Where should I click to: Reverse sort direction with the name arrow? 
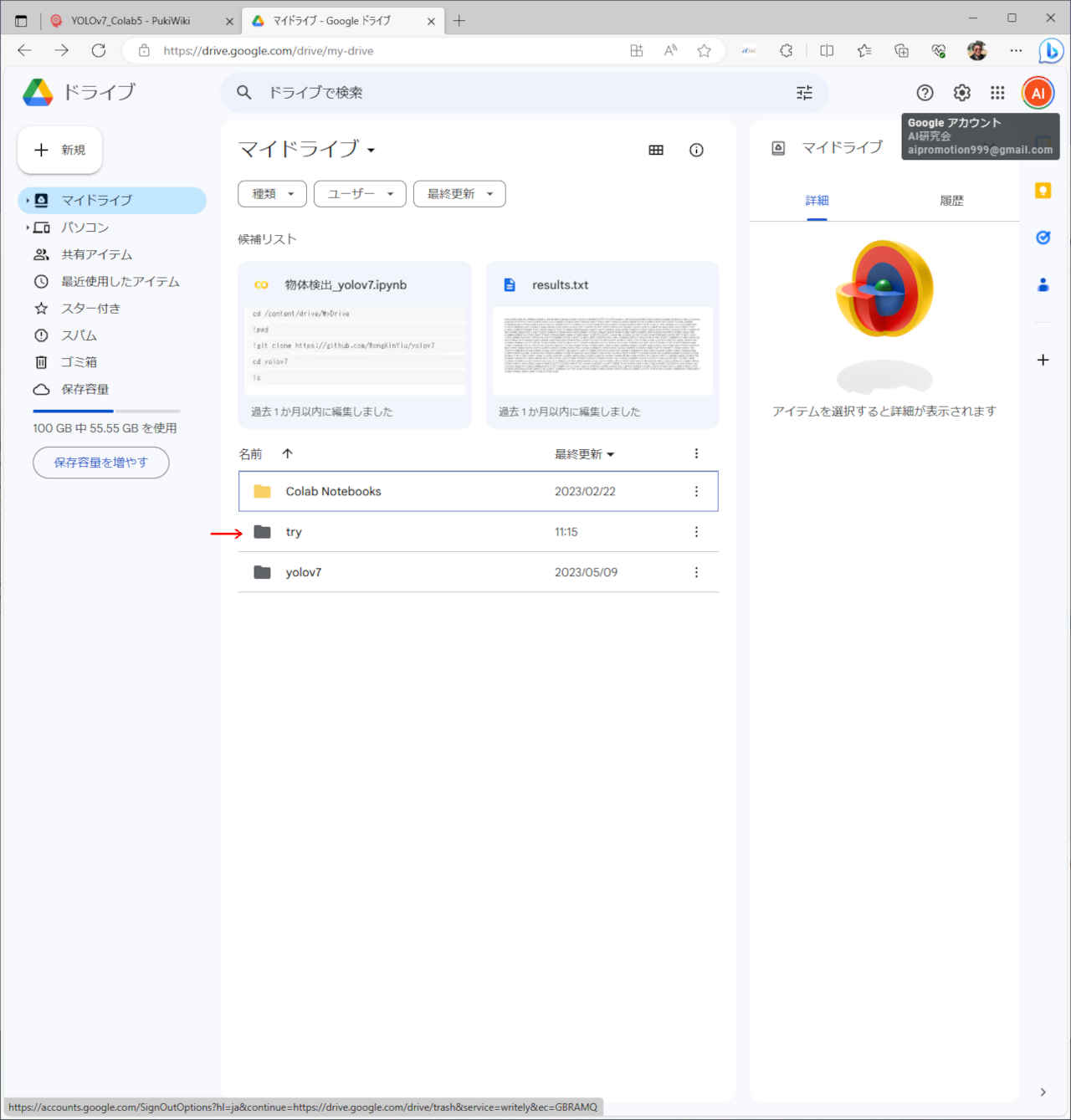287,453
